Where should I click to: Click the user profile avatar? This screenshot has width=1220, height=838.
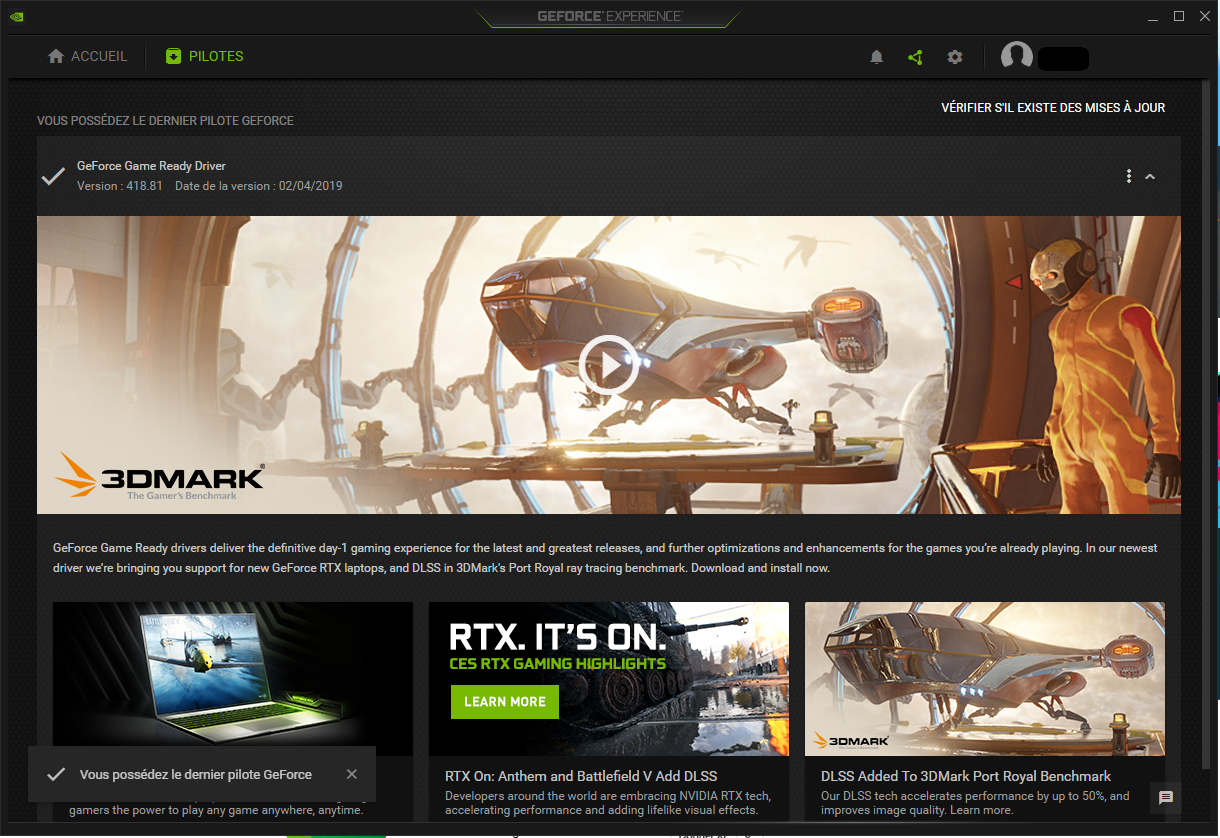pos(1017,57)
